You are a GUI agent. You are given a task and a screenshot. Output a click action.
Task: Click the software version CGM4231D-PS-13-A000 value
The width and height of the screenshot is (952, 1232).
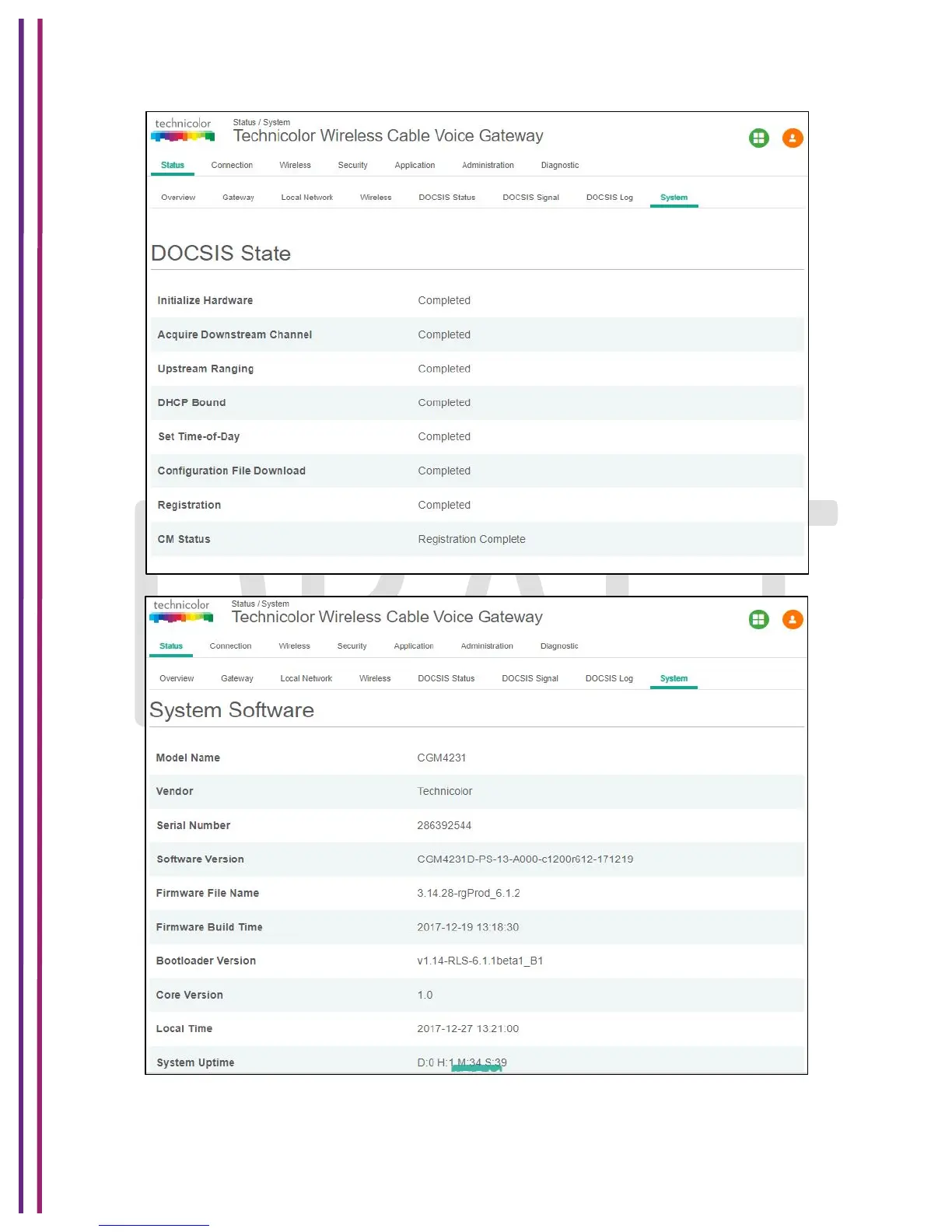(x=525, y=859)
